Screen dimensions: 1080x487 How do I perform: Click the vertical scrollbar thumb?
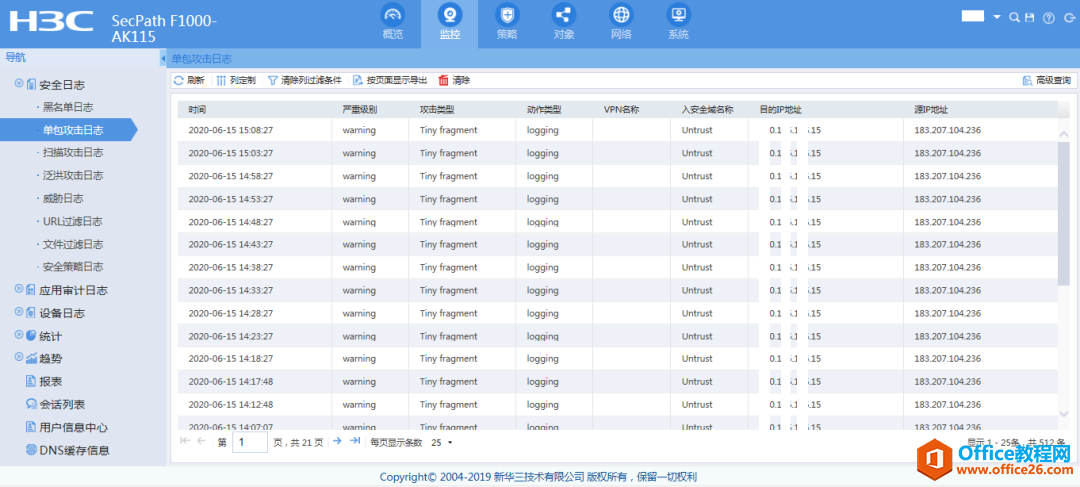pyautogui.click(x=1064, y=214)
